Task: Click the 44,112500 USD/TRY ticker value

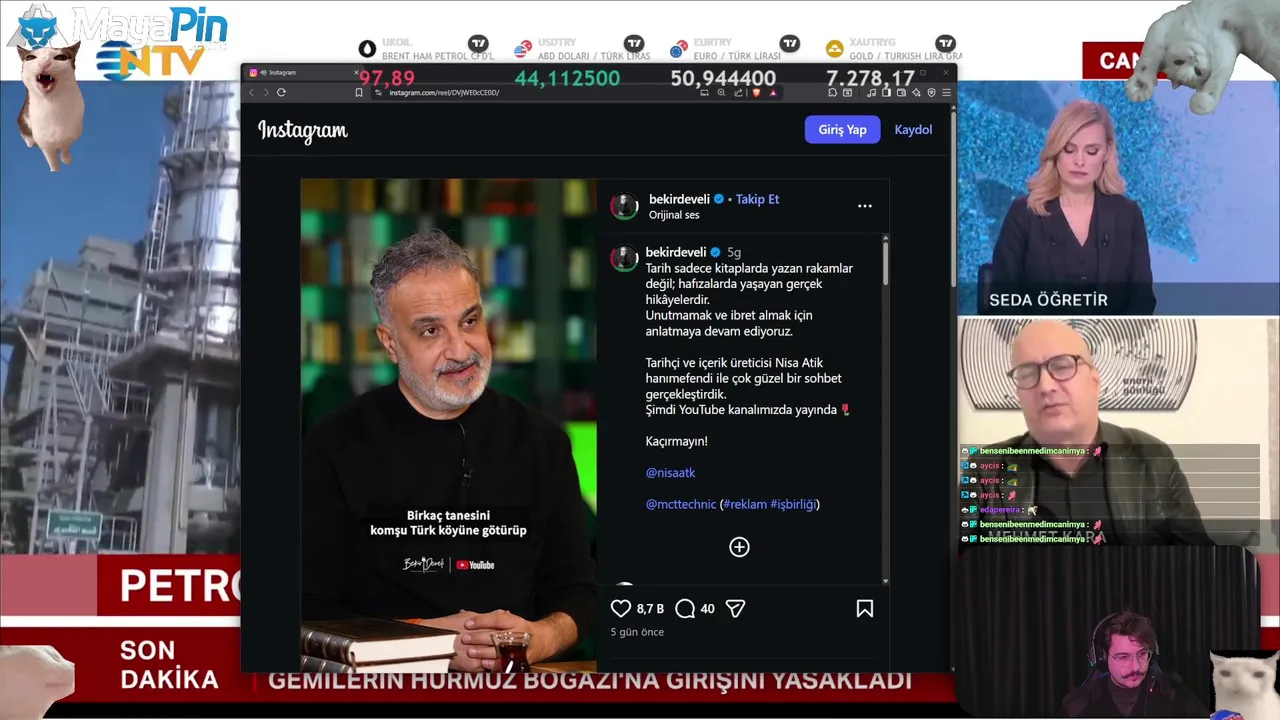Action: 567,78
